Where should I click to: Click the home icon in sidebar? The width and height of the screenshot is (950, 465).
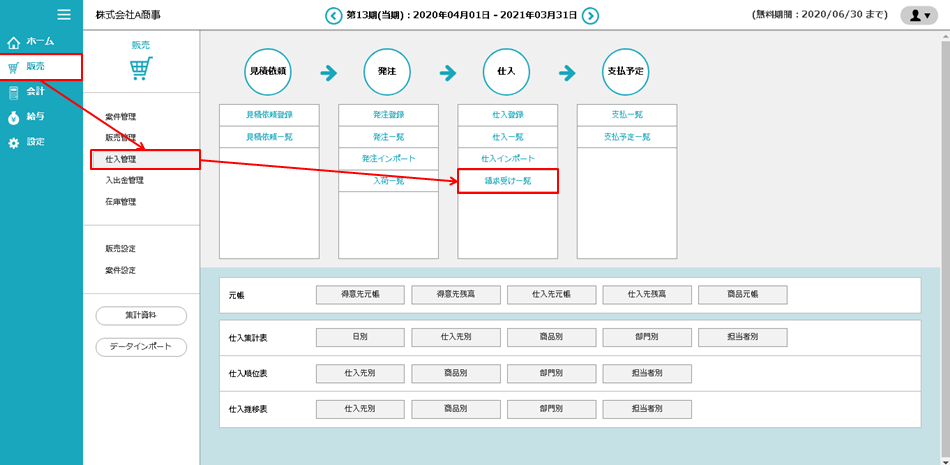point(13,42)
